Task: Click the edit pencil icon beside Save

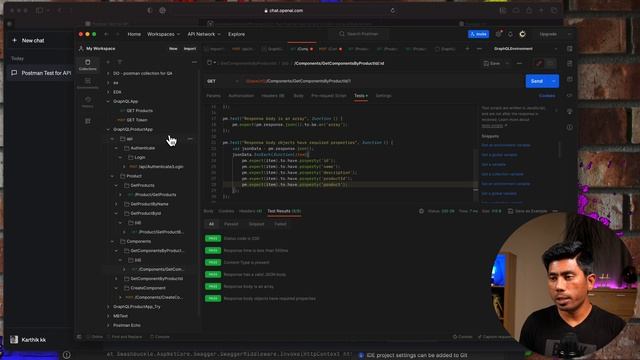Action: click(539, 63)
